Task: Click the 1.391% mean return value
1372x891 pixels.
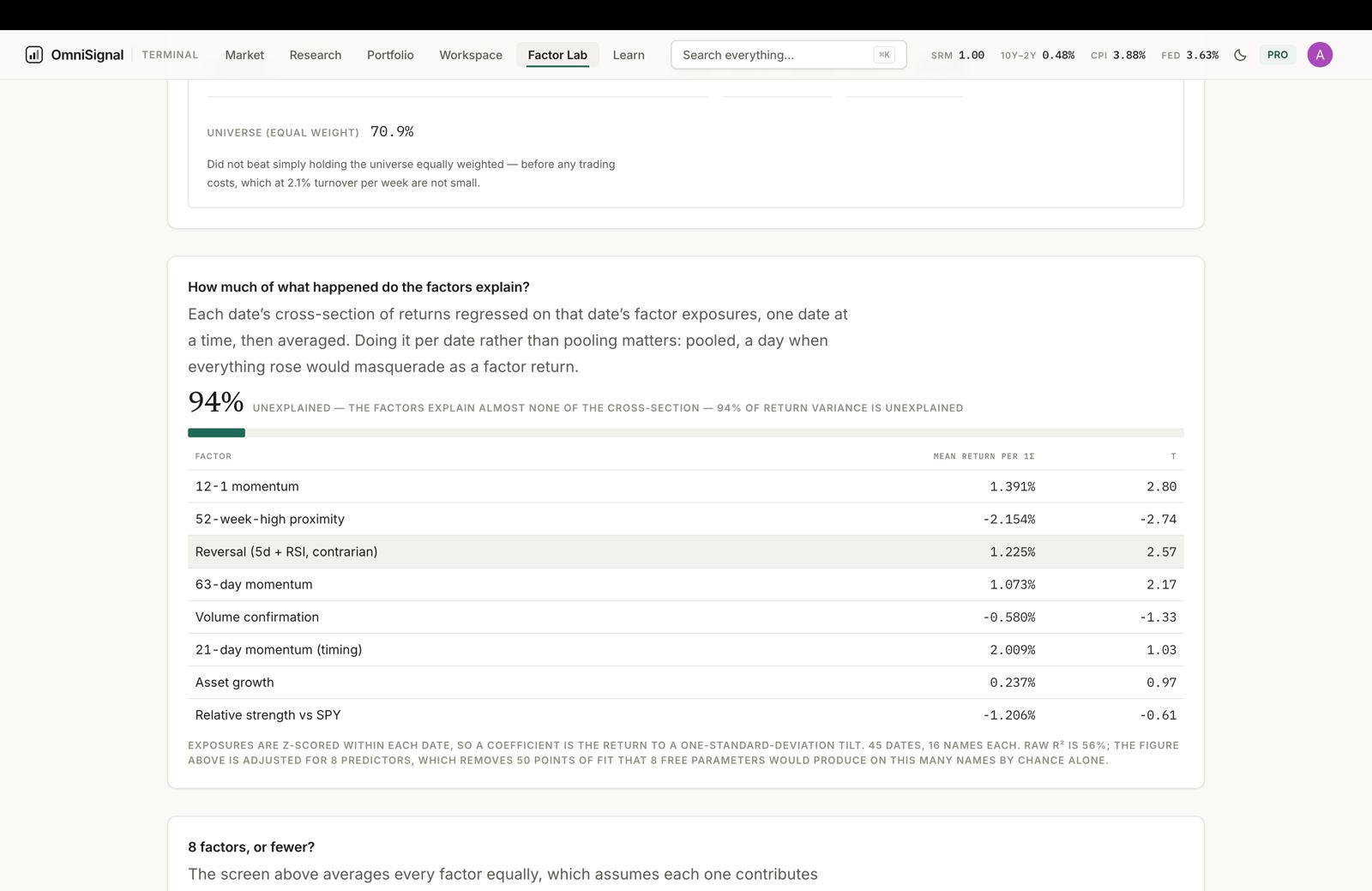Action: (x=1013, y=486)
